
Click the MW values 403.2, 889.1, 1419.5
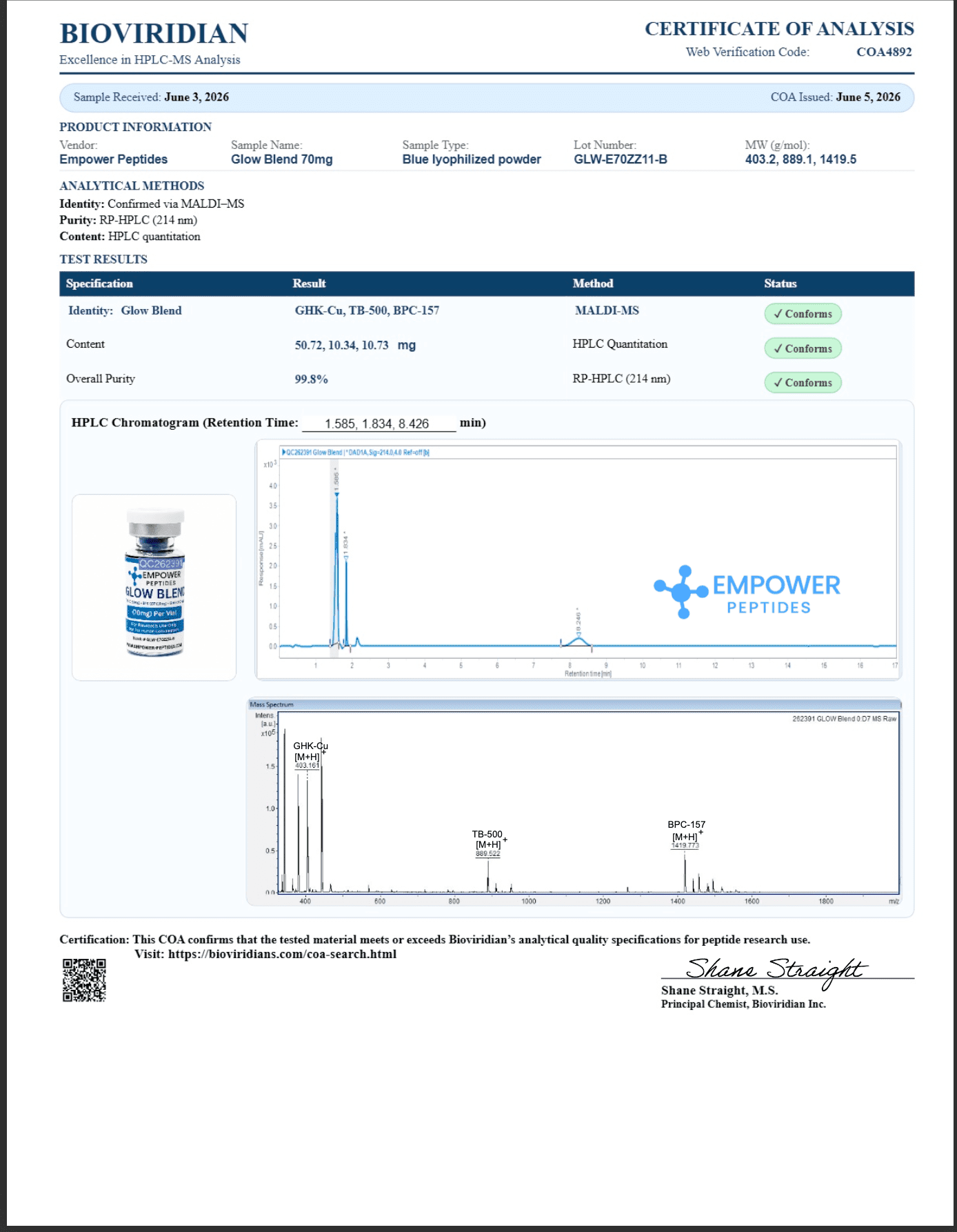[800, 159]
